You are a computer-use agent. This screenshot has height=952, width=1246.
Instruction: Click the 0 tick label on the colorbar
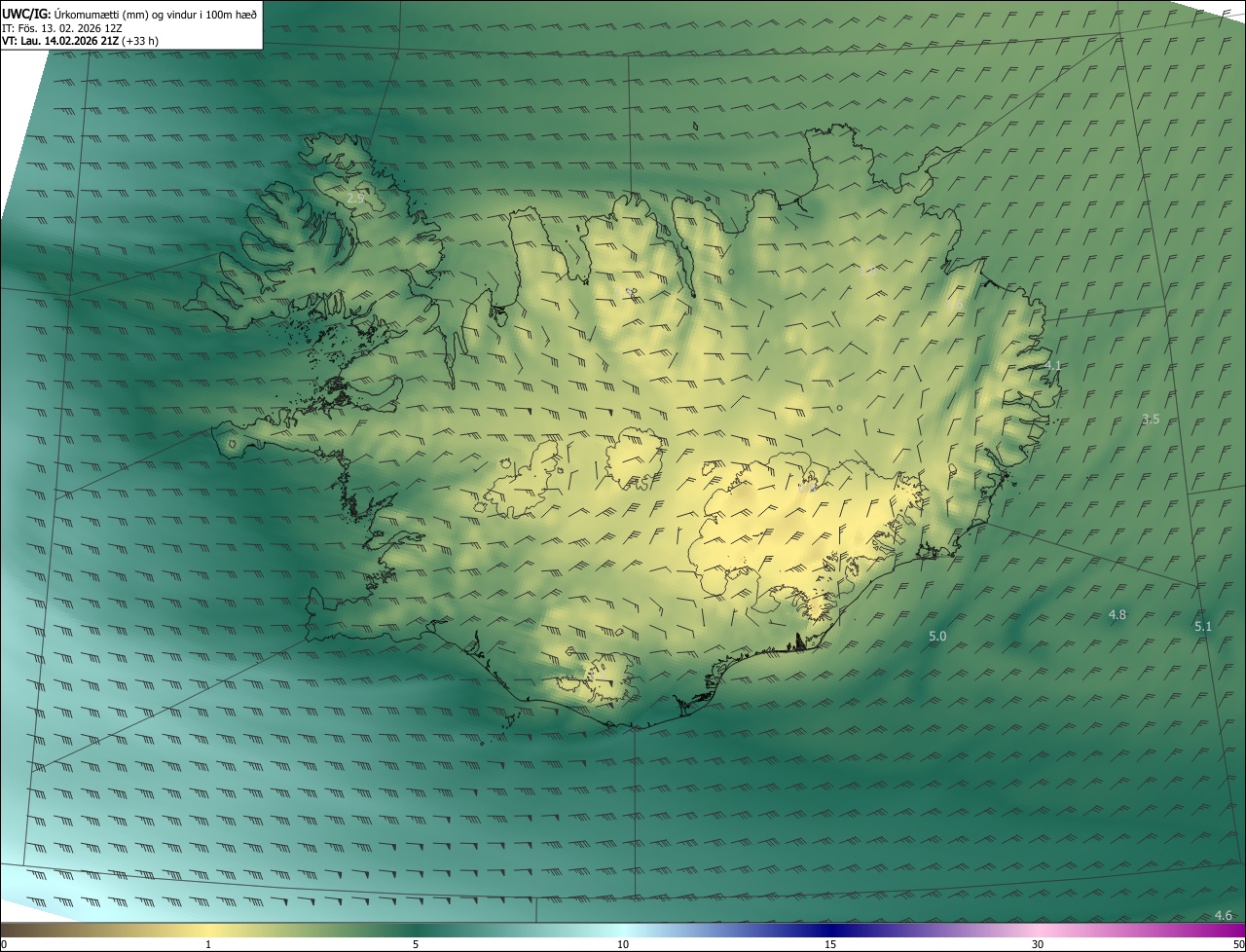tap(3, 944)
